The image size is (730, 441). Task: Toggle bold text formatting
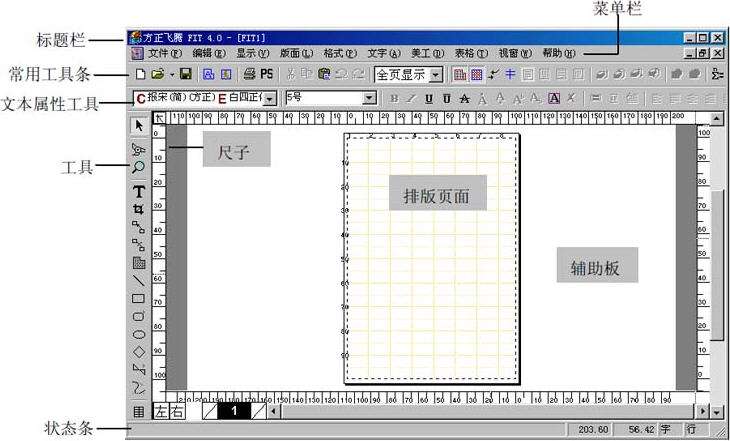tap(394, 99)
